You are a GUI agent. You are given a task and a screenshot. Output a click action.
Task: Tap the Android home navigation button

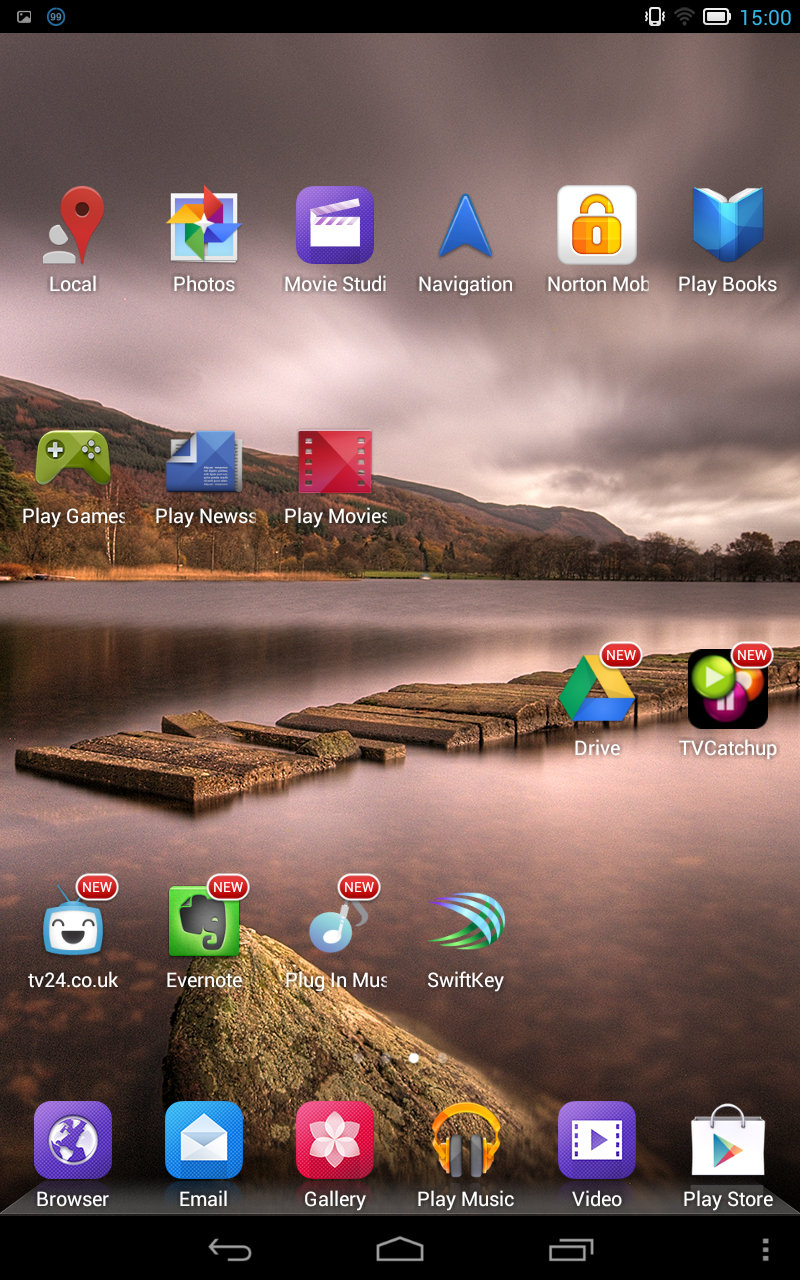[400, 1249]
